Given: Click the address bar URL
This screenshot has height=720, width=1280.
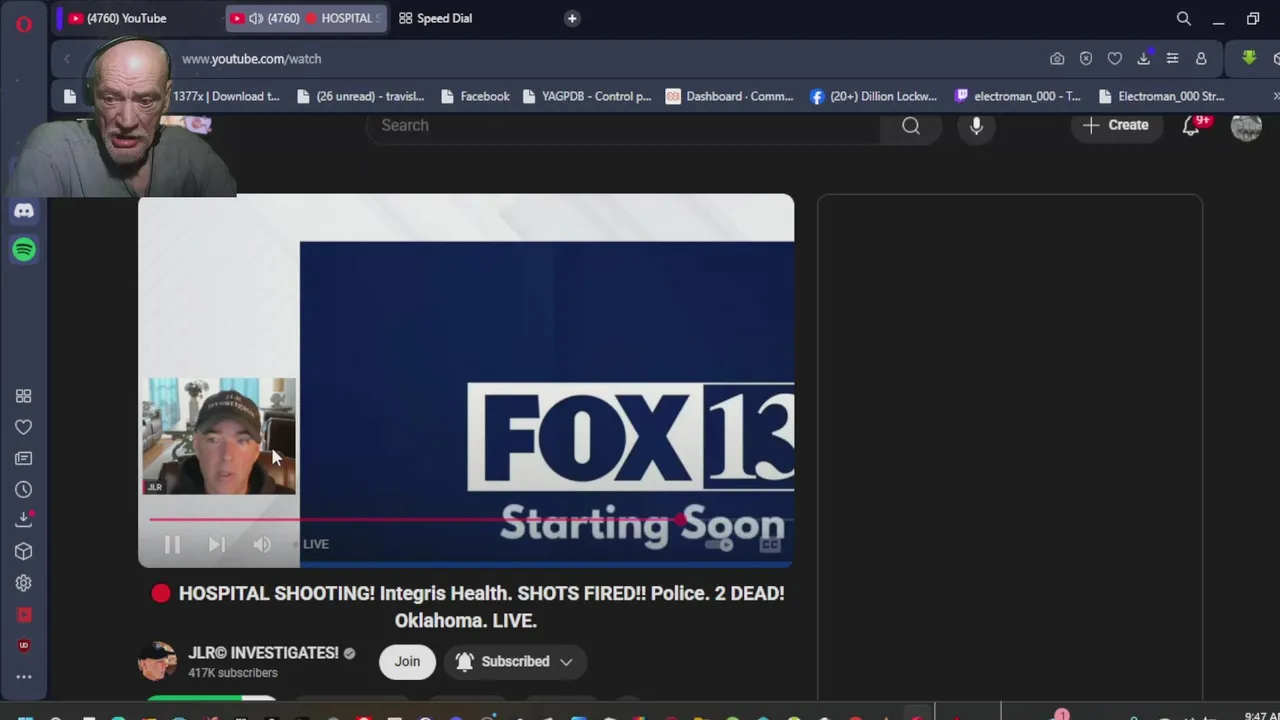Looking at the screenshot, I should tap(252, 59).
